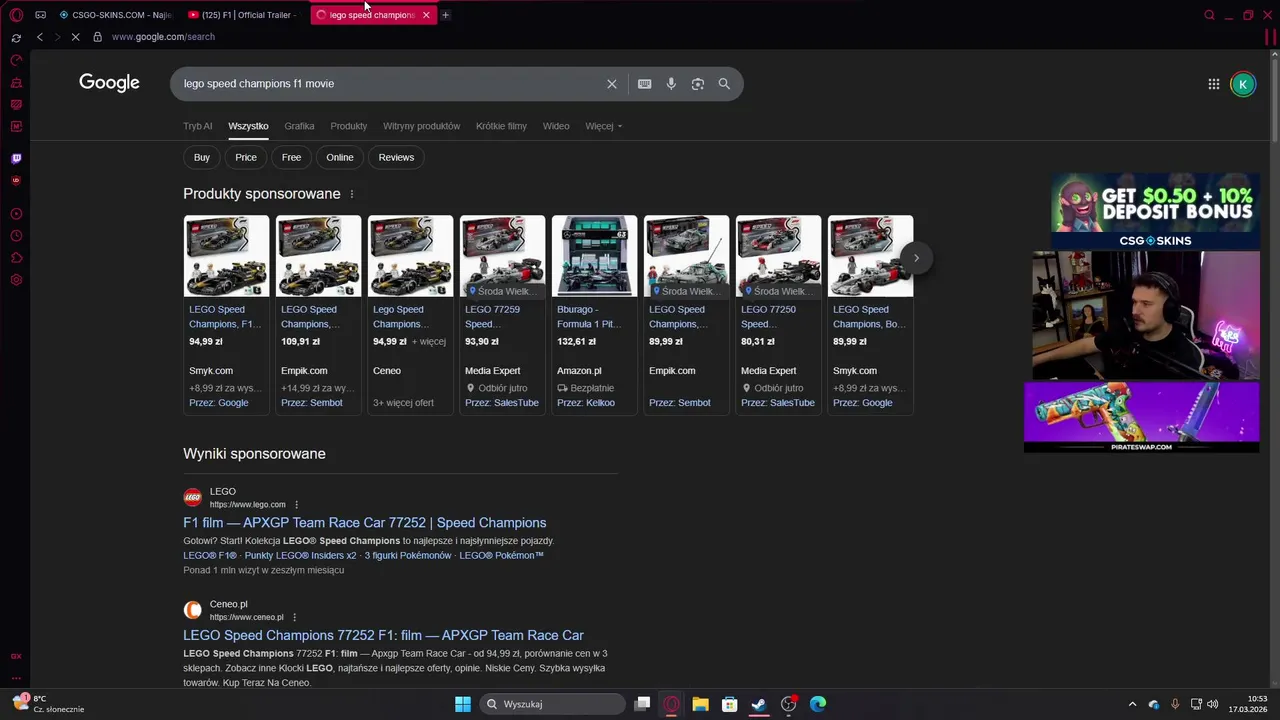Apply the Price filter chip
1280x720 pixels.
[246, 157]
